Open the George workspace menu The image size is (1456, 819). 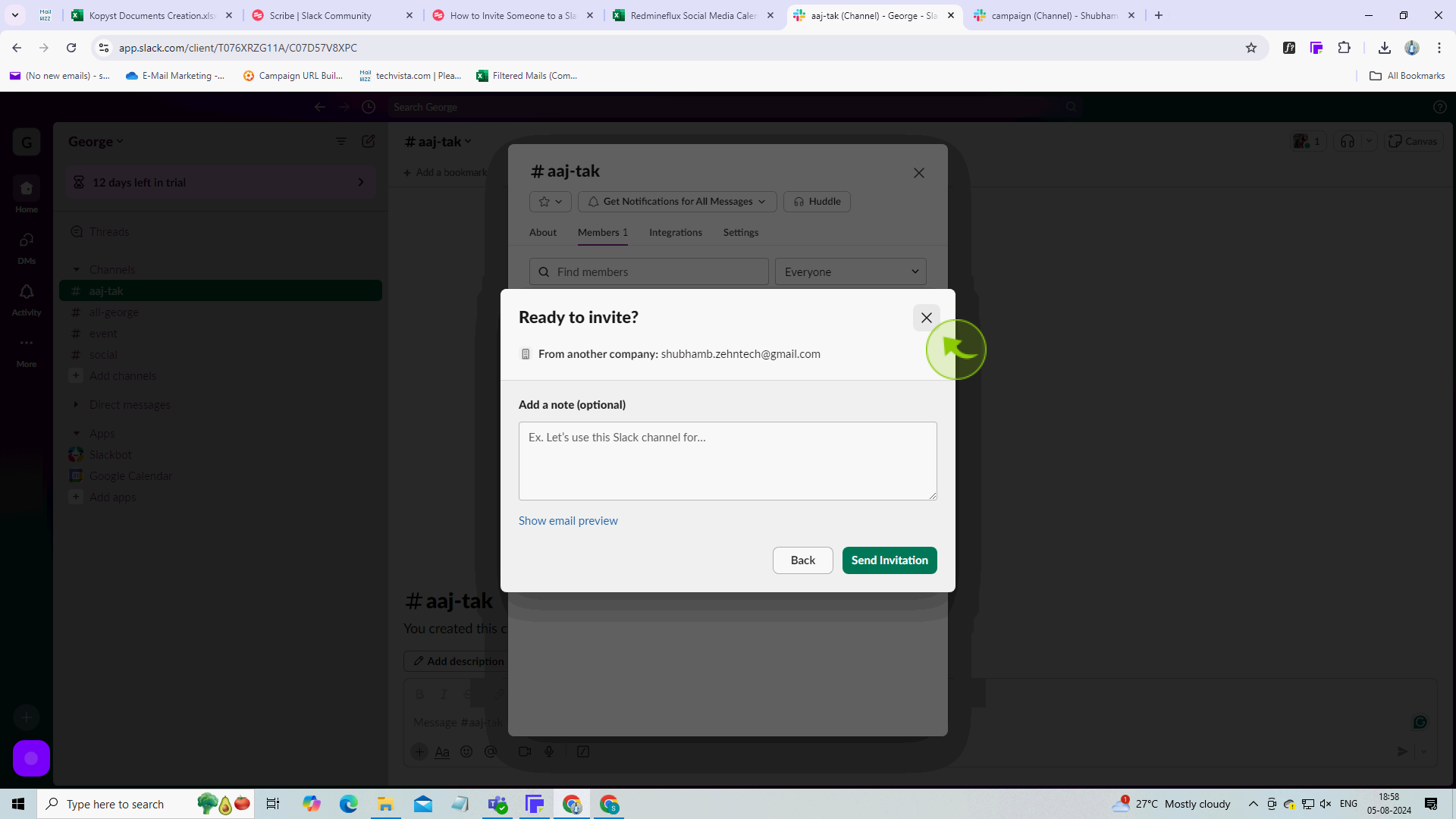tap(96, 142)
